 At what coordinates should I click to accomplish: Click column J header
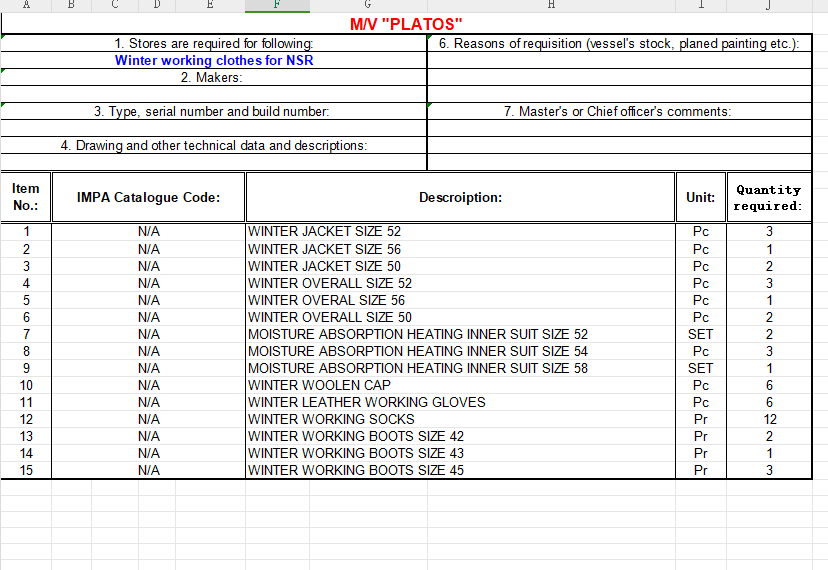coord(769,5)
